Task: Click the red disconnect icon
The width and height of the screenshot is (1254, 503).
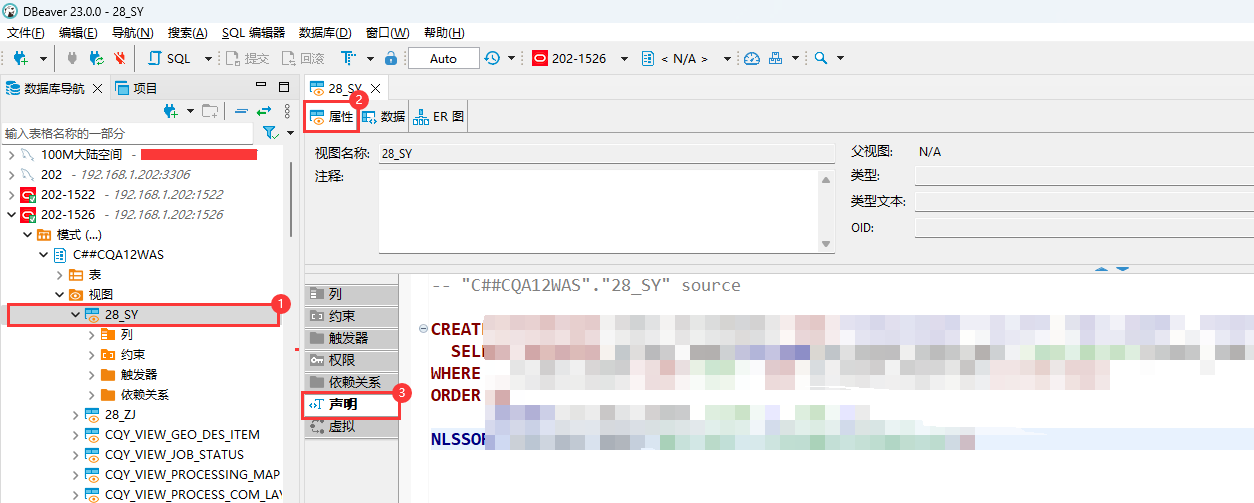Action: click(x=120, y=58)
